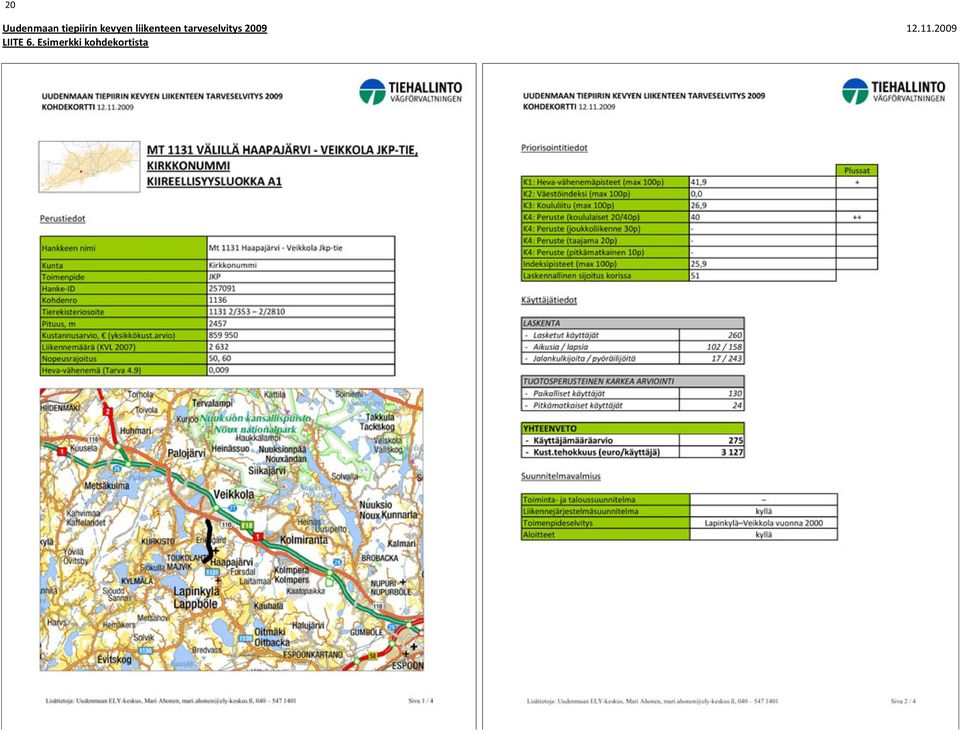The height and width of the screenshot is (731, 960).
Task: Click the value '17 / 243' for Jalankulkijoita / pyöräilijöitä
Action: click(x=727, y=358)
